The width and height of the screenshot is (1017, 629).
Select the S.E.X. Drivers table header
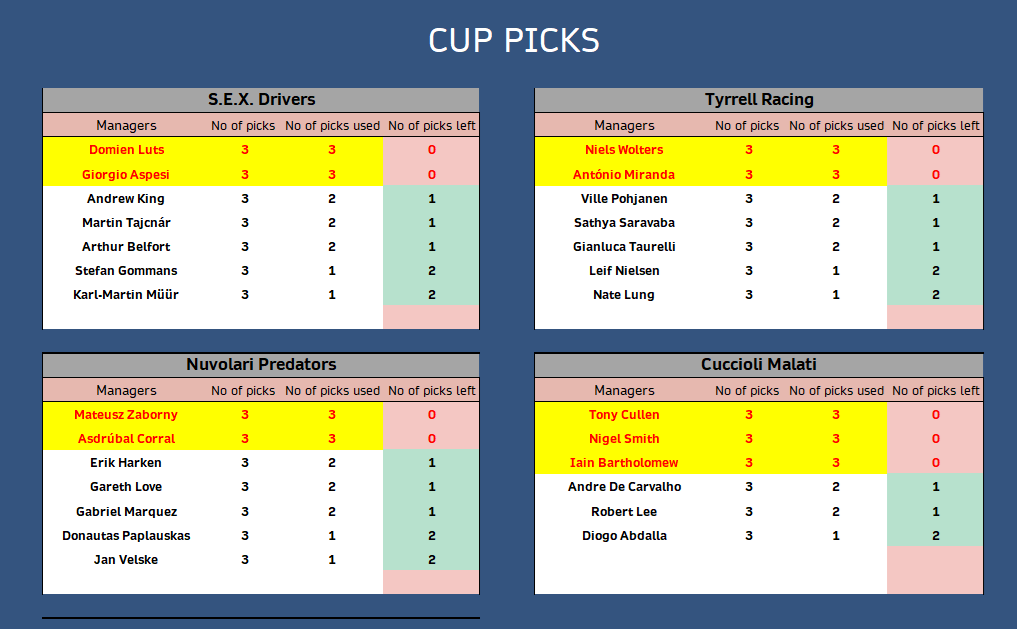tap(261, 100)
